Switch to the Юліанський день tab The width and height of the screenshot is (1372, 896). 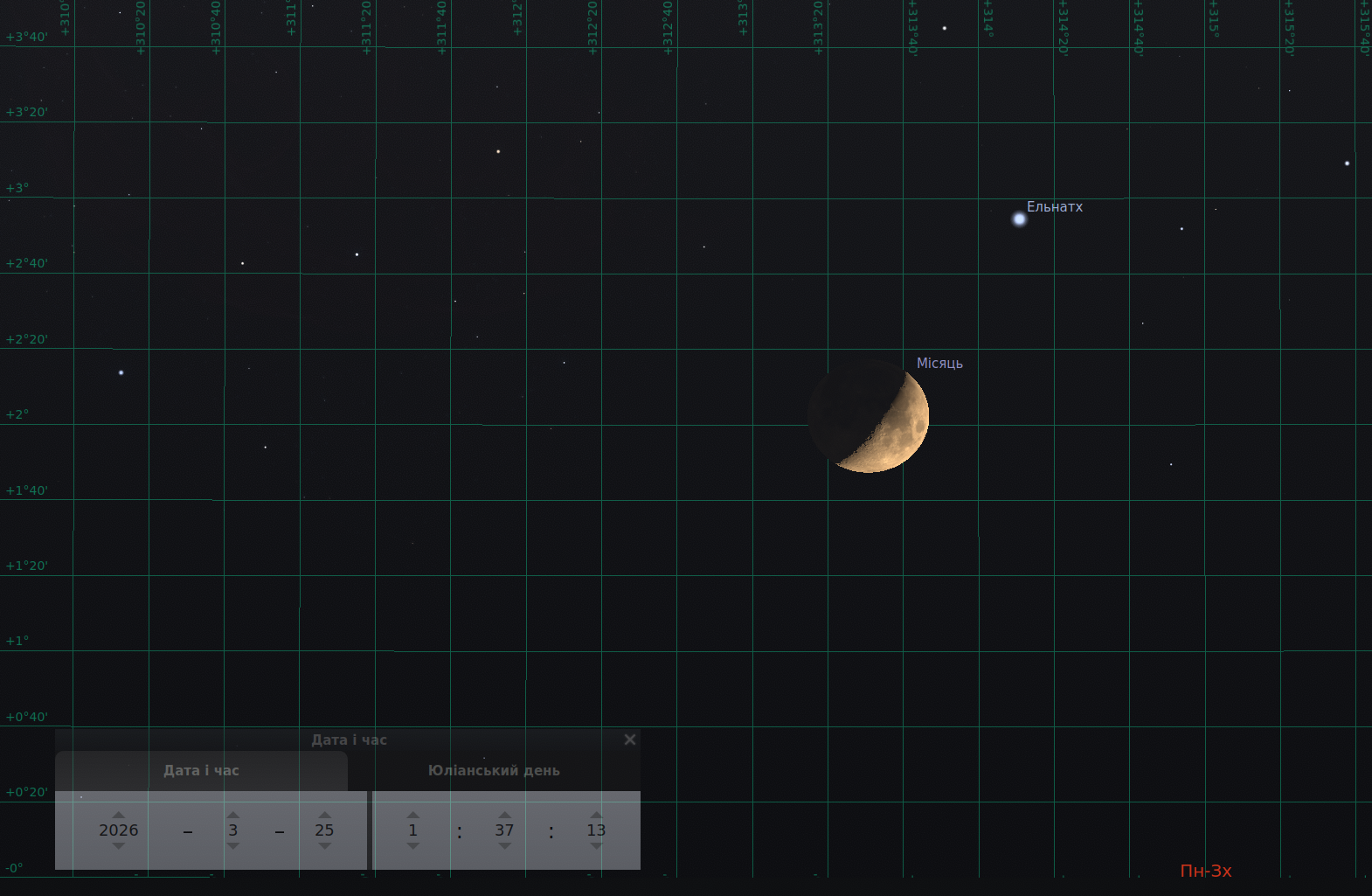[494, 771]
